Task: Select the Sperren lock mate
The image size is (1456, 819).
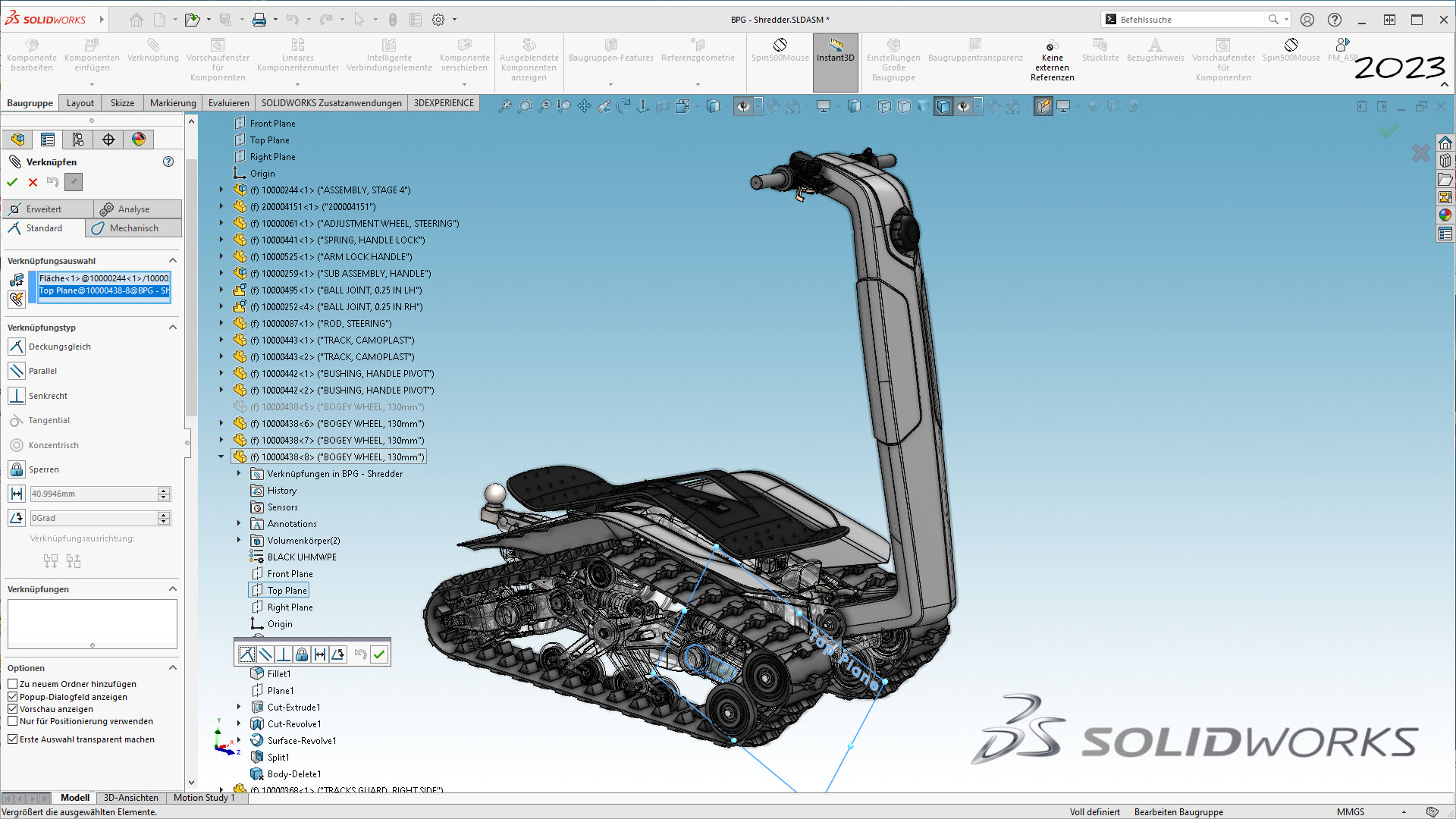Action: [x=17, y=469]
